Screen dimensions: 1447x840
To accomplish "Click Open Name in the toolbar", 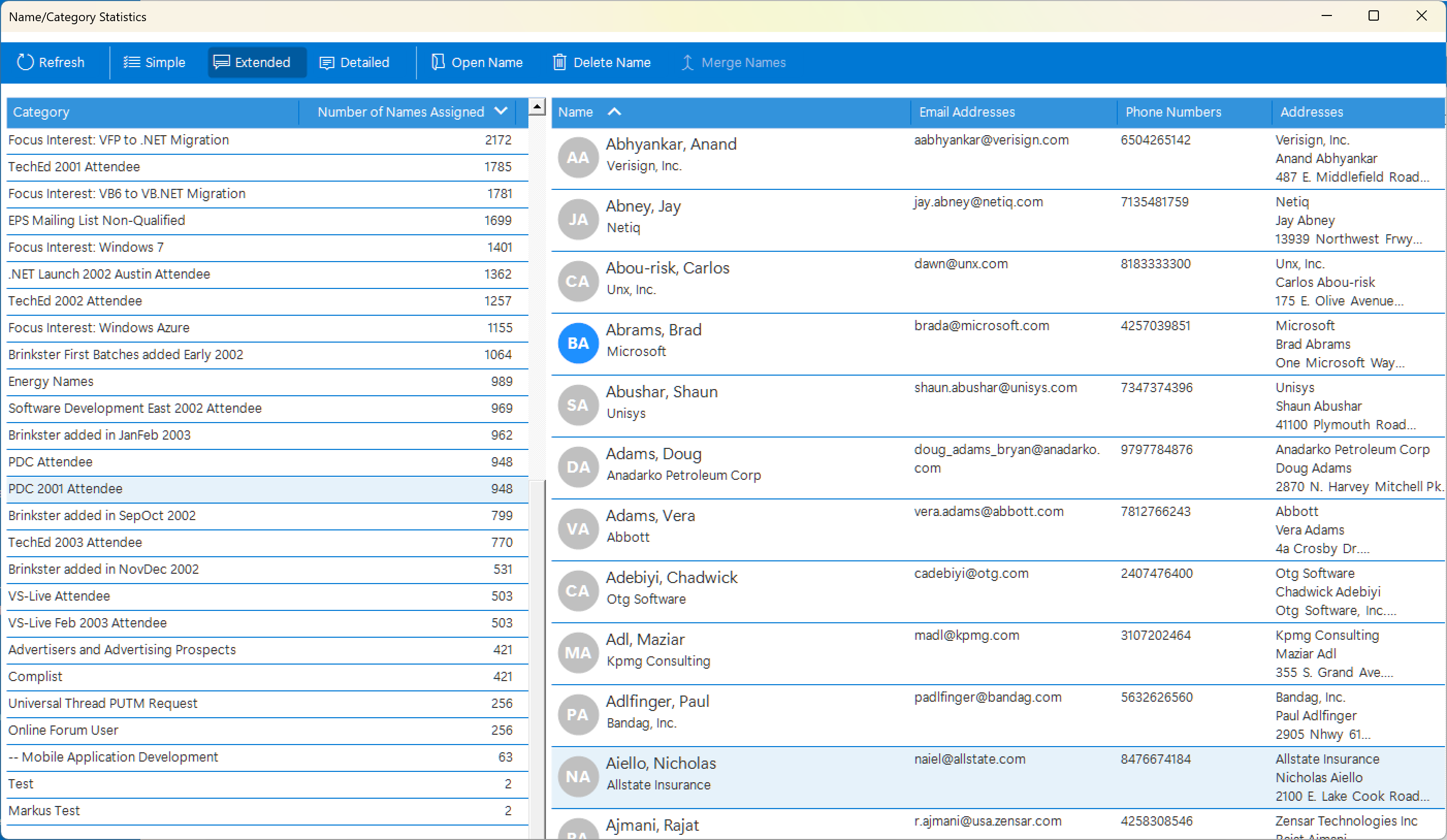I will click(x=477, y=62).
